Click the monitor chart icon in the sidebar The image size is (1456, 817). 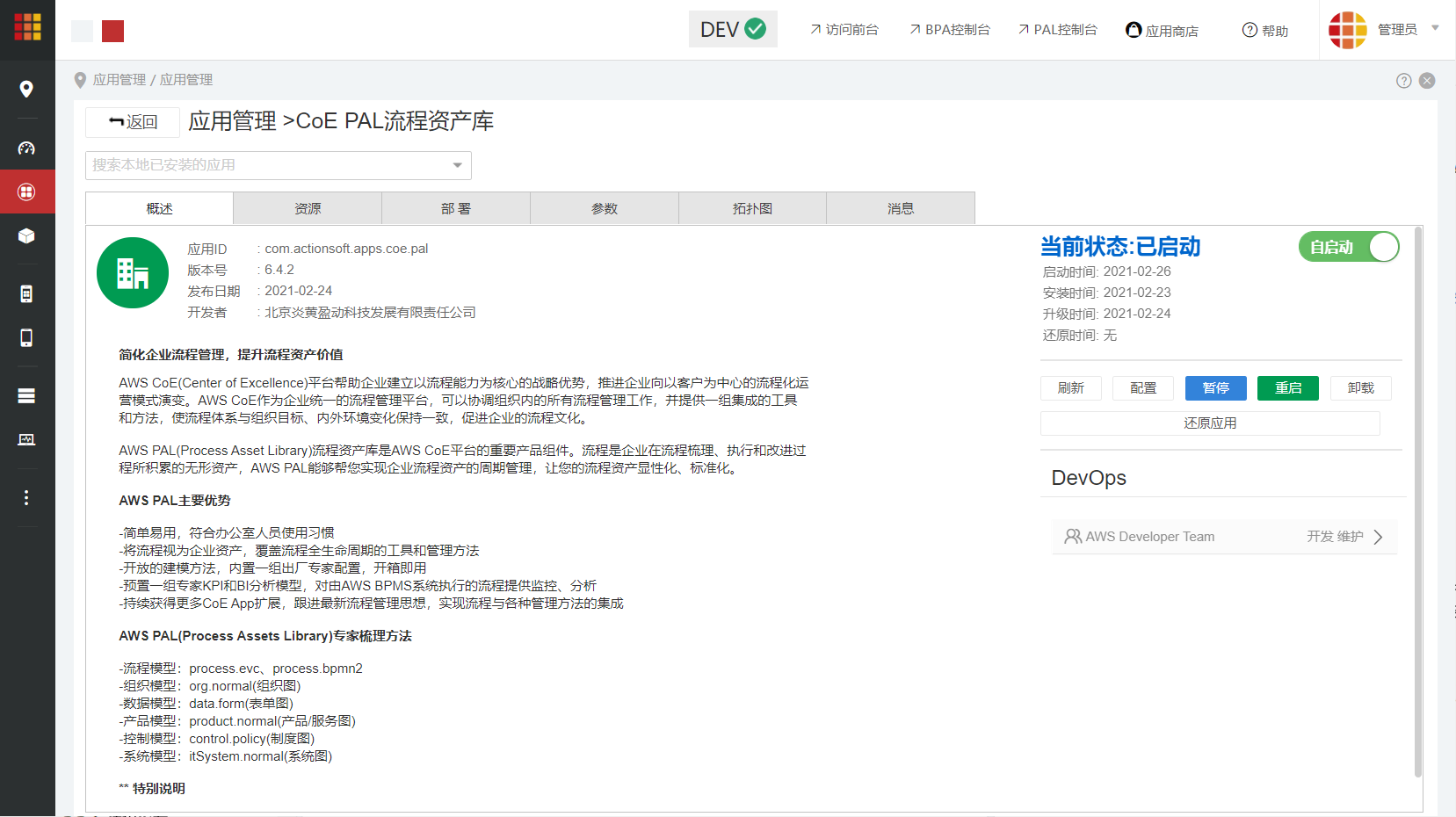pos(27,440)
